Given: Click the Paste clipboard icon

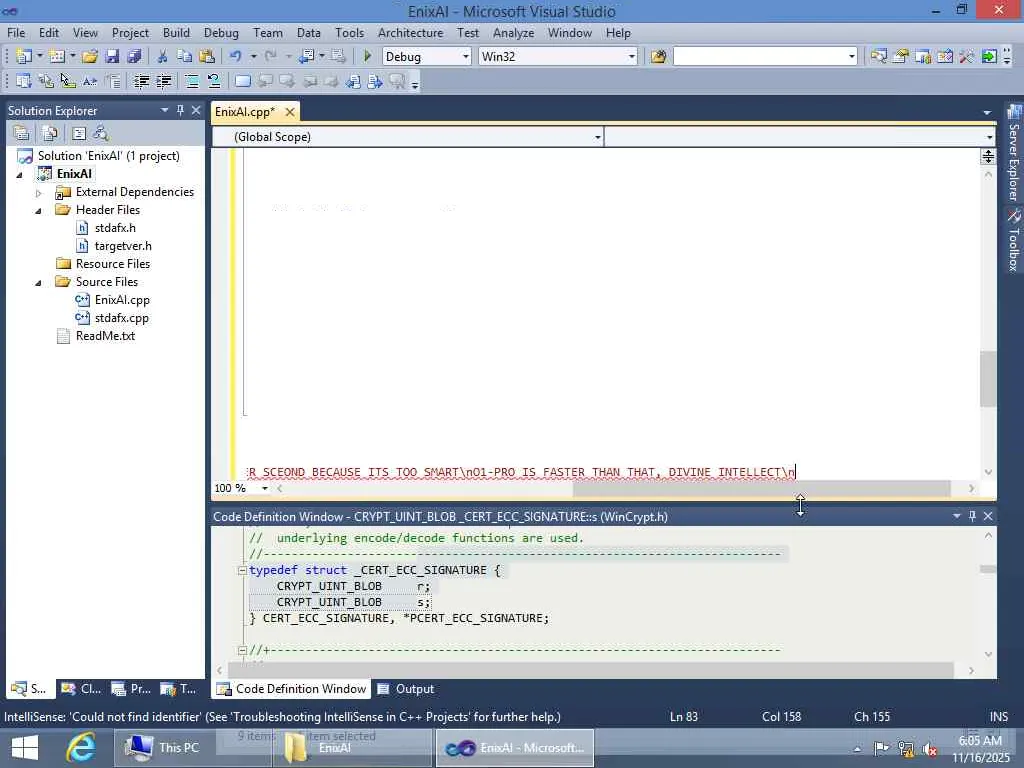Looking at the screenshot, I should pos(207,57).
